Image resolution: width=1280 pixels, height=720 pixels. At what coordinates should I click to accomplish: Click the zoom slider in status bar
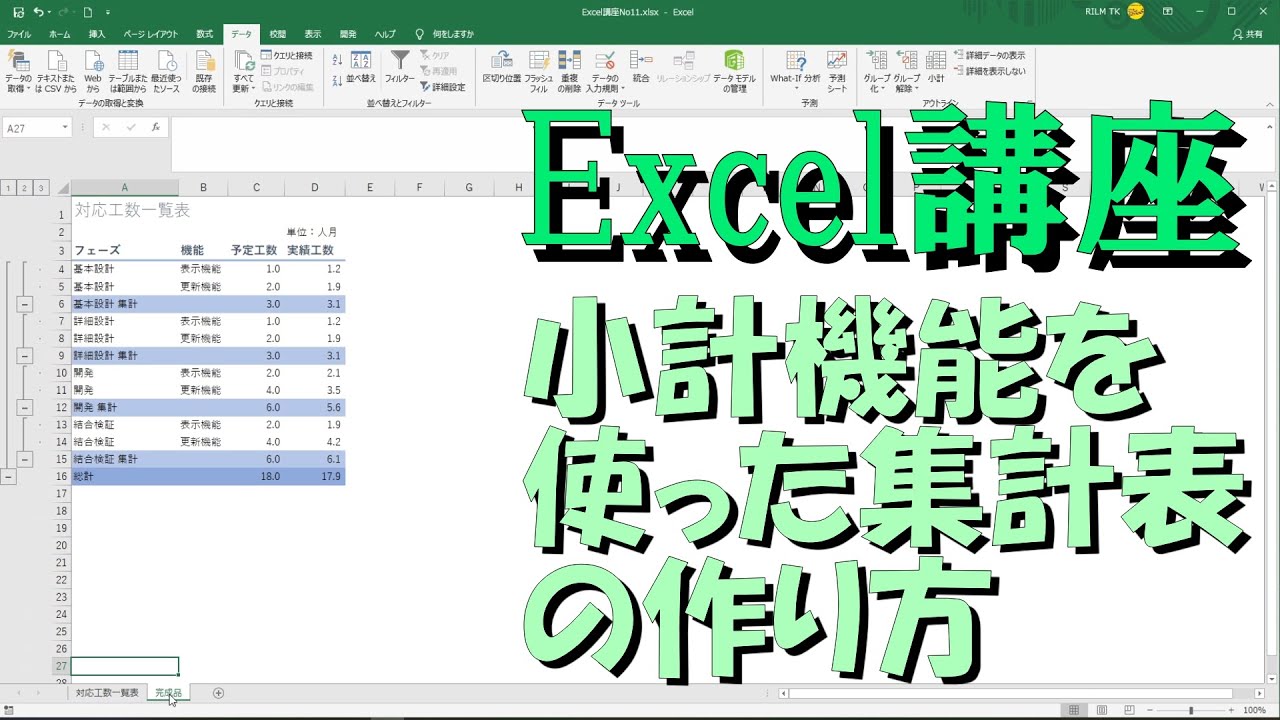pyautogui.click(x=1190, y=710)
